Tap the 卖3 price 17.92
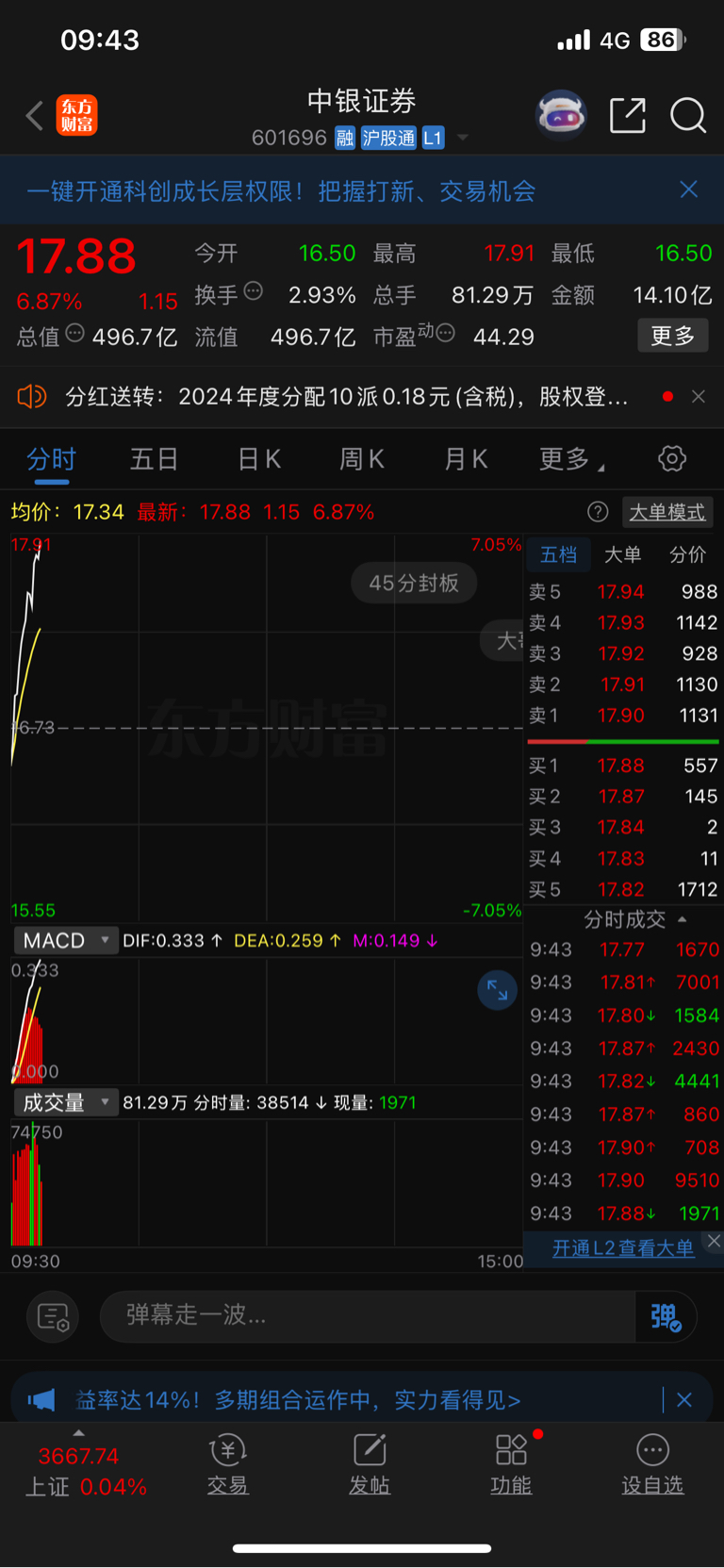The width and height of the screenshot is (724, 1568). click(621, 653)
